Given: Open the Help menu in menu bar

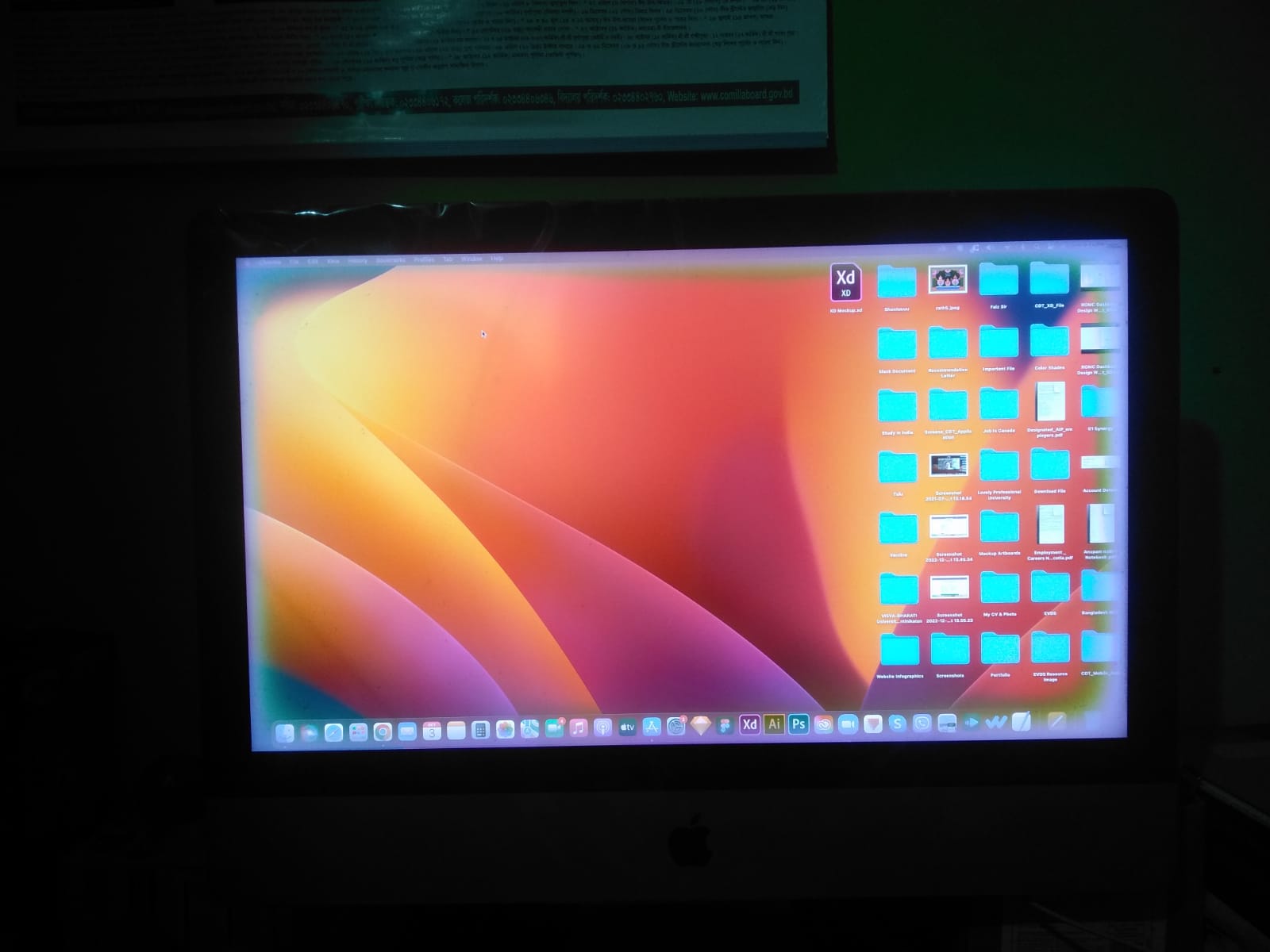Looking at the screenshot, I should (x=497, y=259).
